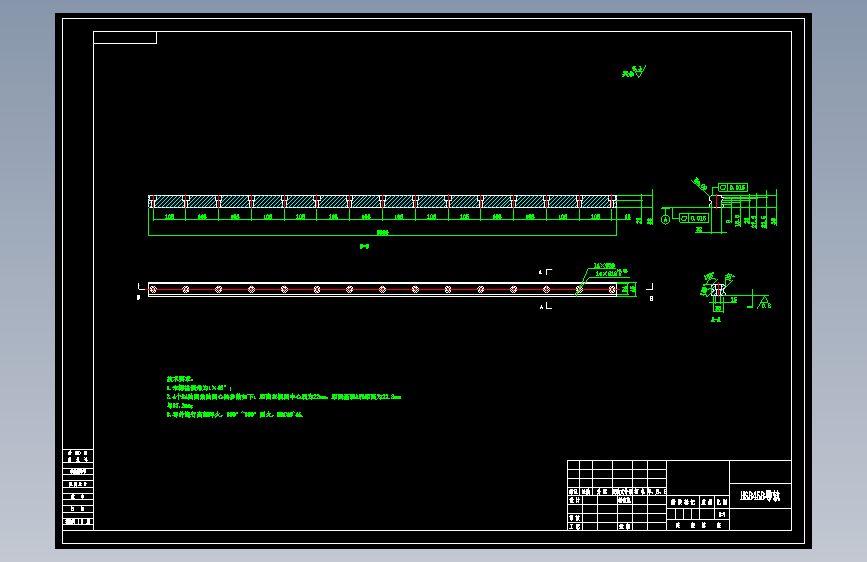Select the 15 dimension in section A-A
Viewport: 867px width, 562px height.
[734, 300]
